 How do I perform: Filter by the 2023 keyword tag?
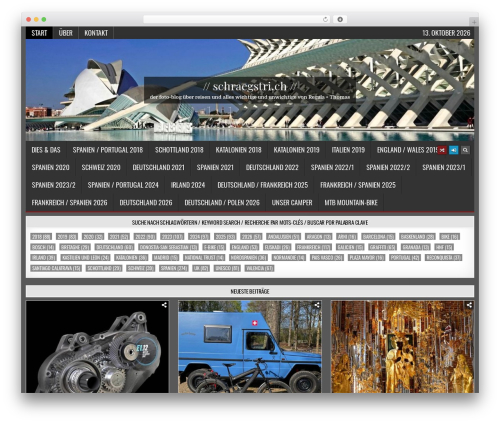click(x=172, y=237)
